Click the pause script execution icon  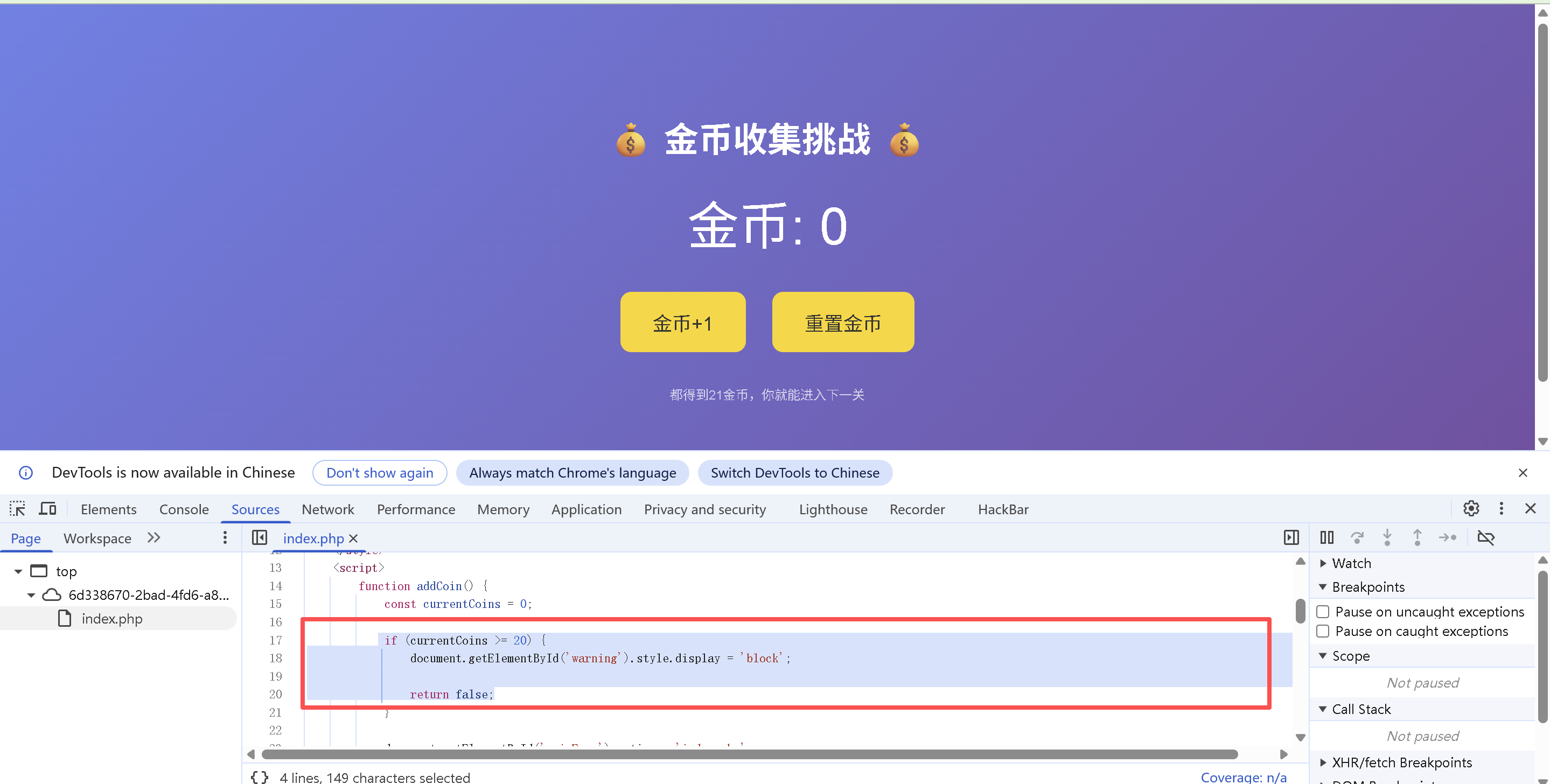pyautogui.click(x=1327, y=537)
